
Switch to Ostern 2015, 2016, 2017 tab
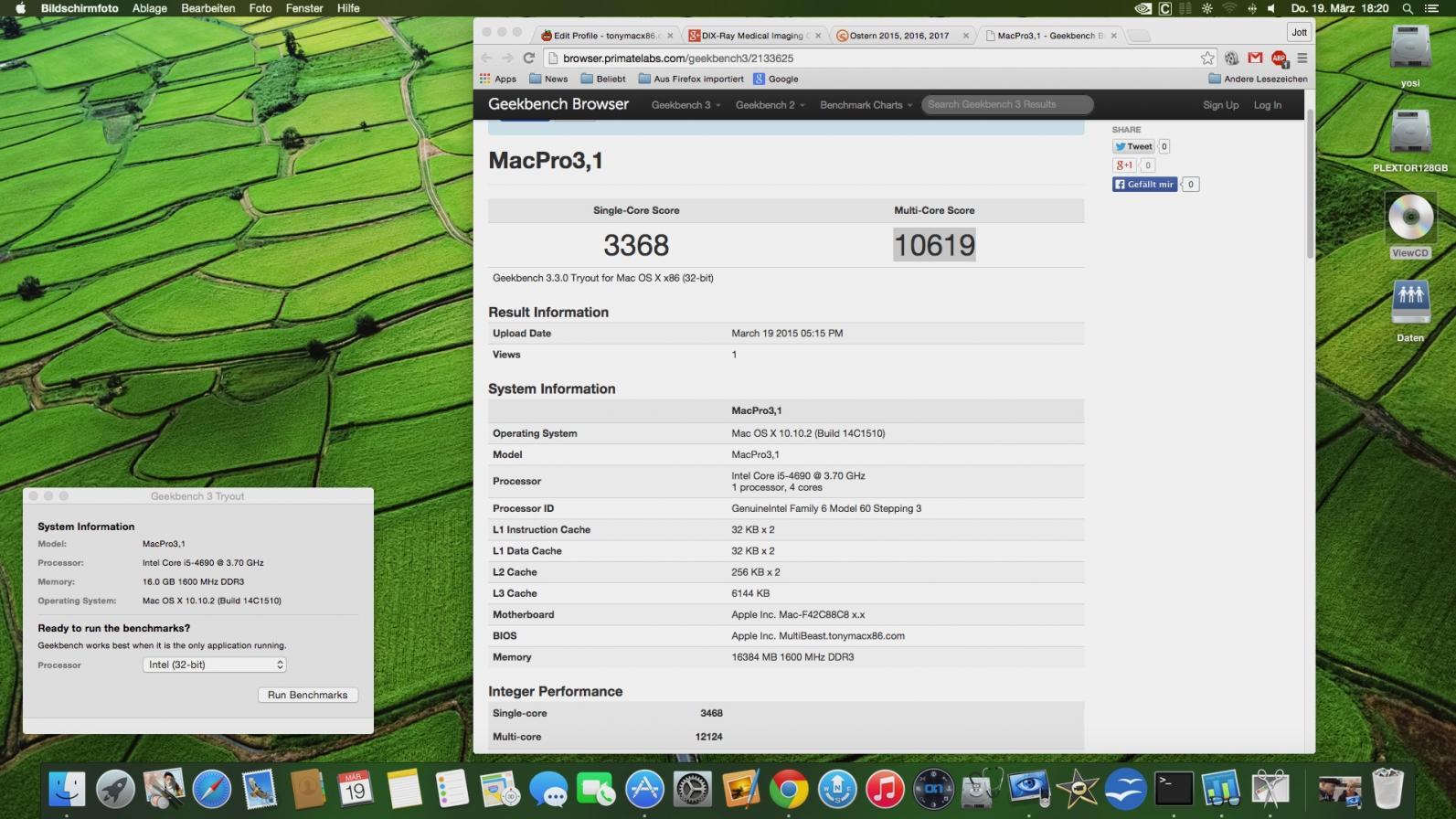tap(903, 36)
